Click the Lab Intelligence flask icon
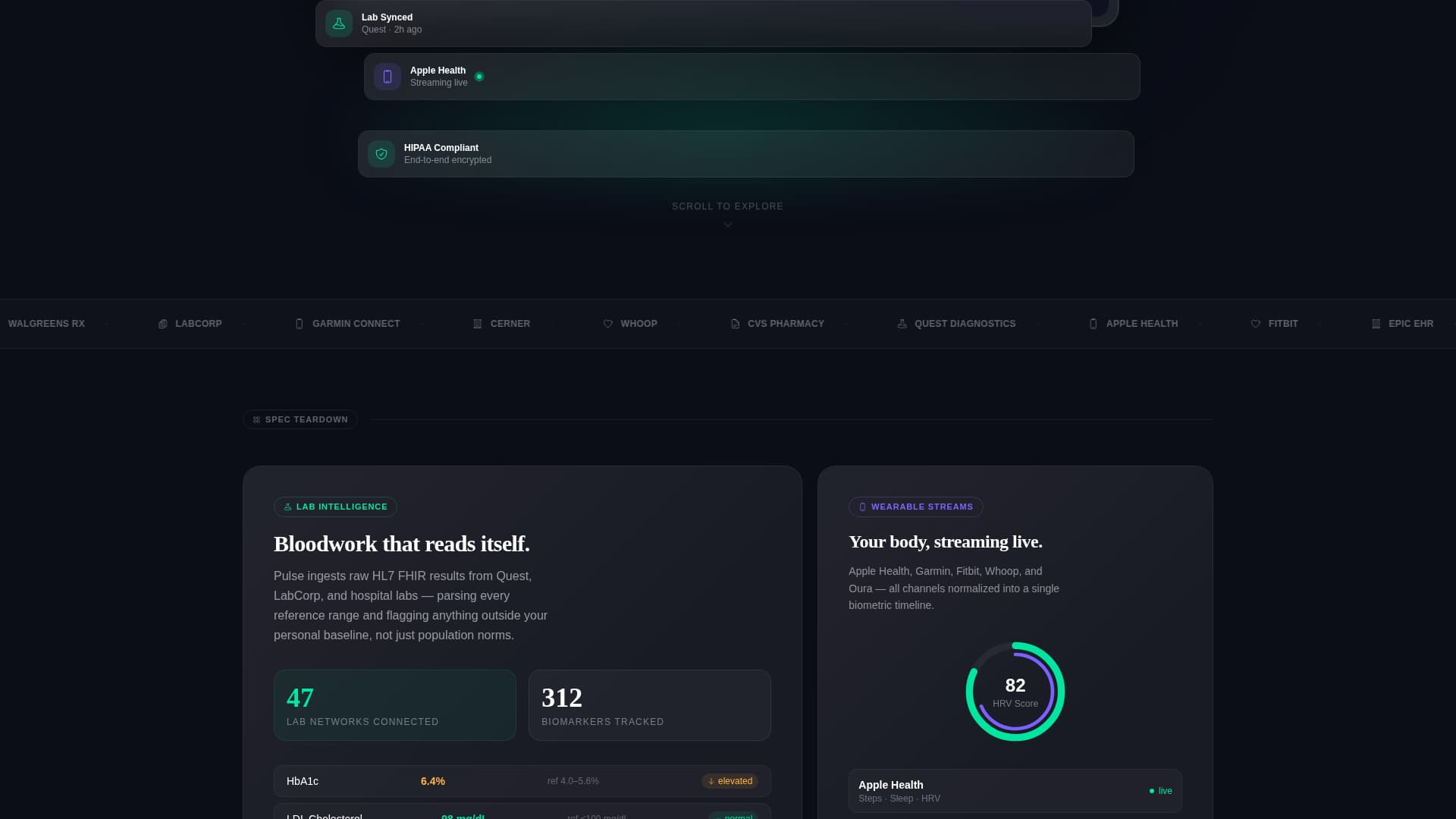This screenshot has height=819, width=1456. (x=287, y=507)
